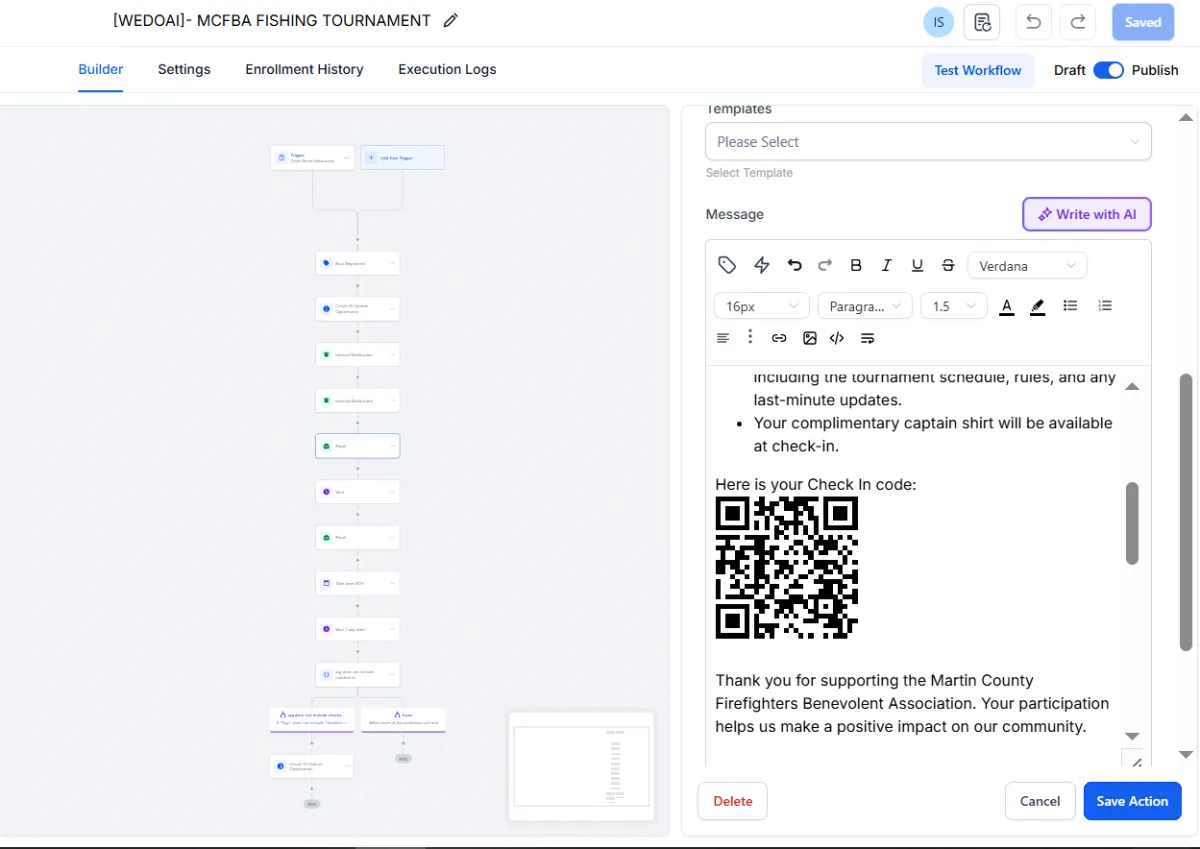Toggle Draft/Publish switch
Screen dimensions: 1200x849
[x=1108, y=70]
